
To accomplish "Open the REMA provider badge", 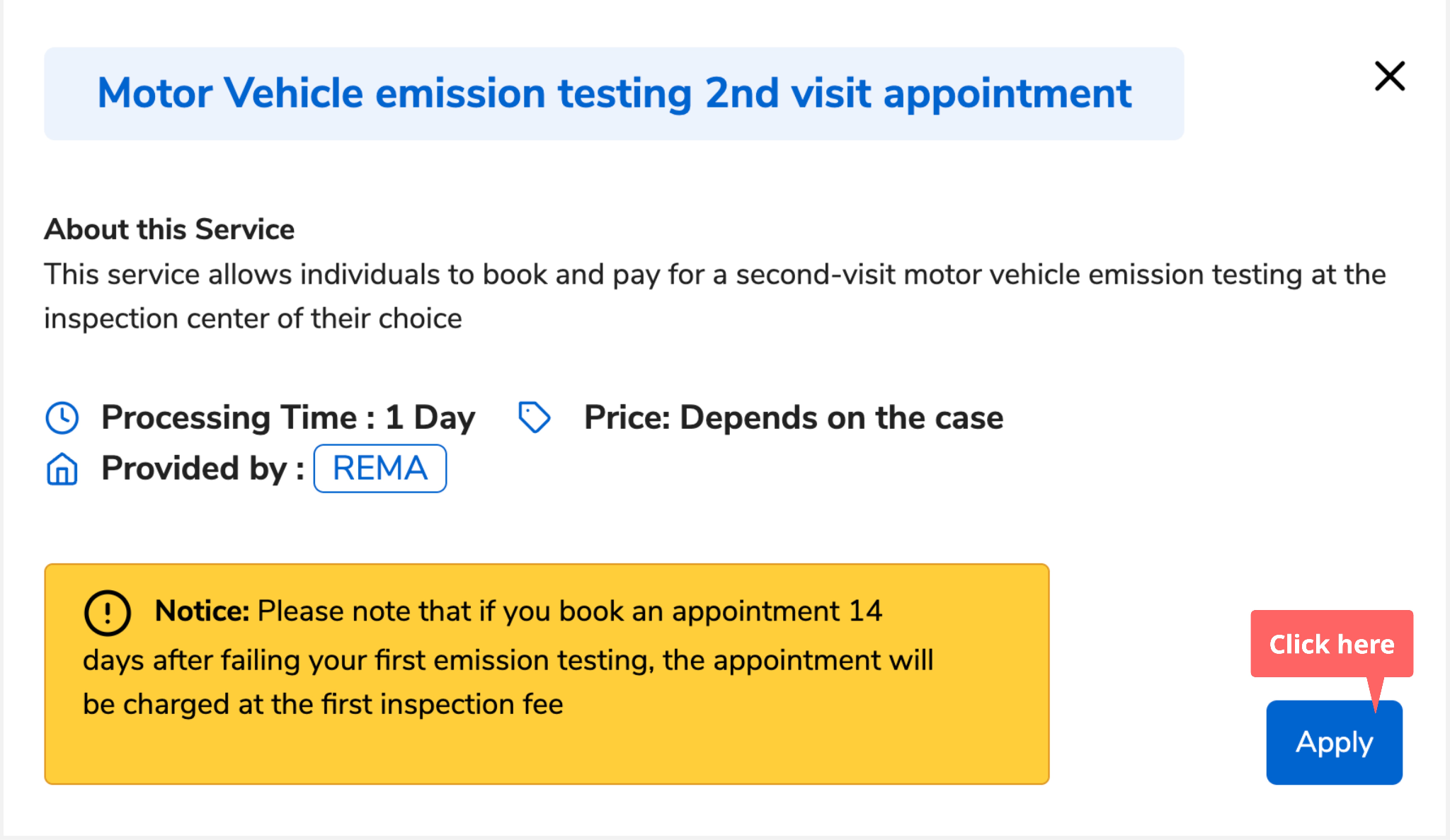I will (x=379, y=468).
